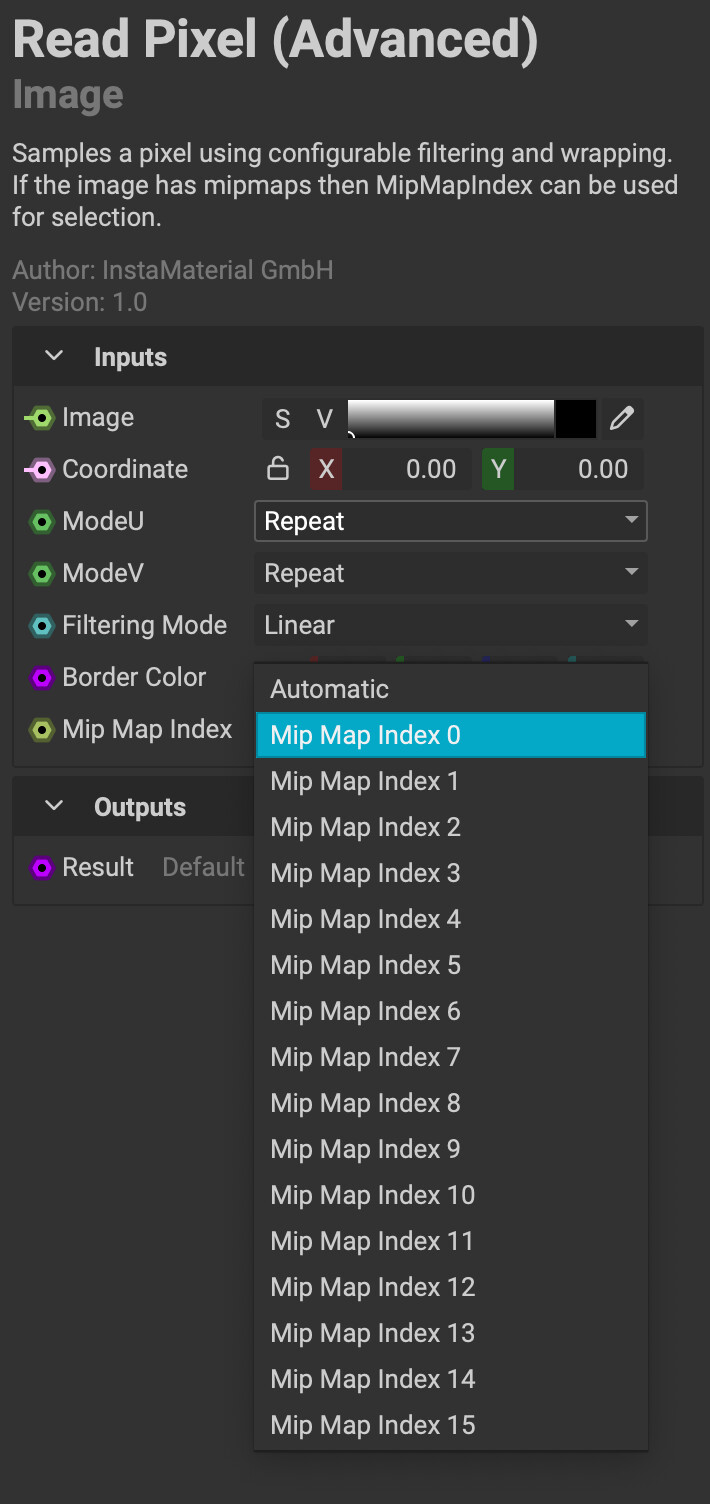This screenshot has height=1504, width=710.
Task: Click the pencil edit icon for Image
Action: click(x=621, y=419)
